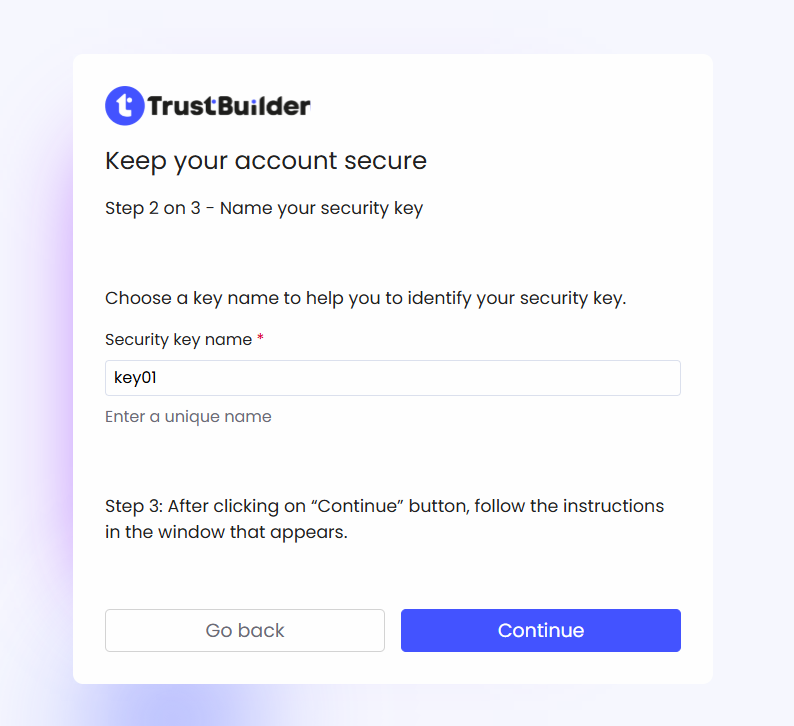Image resolution: width=794 pixels, height=726 pixels.
Task: Click the "in the window that appears" line
Action: 226,532
